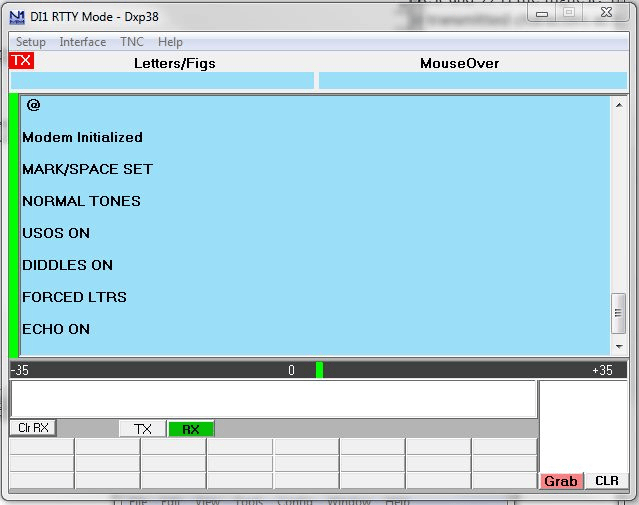Click the white transmit text input box
The image size is (639, 505).
tap(273, 399)
